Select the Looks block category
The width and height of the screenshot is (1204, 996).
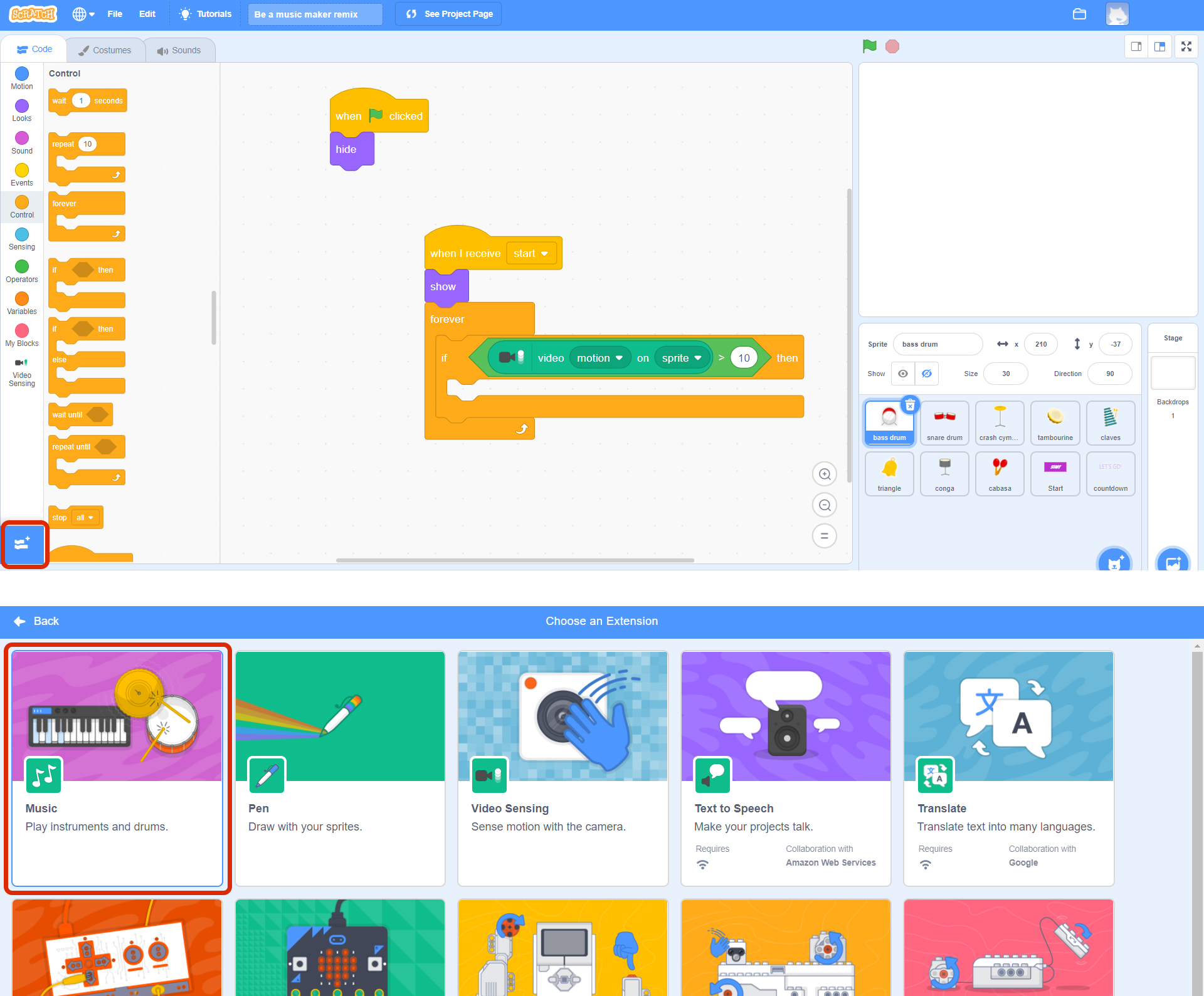tap(22, 110)
